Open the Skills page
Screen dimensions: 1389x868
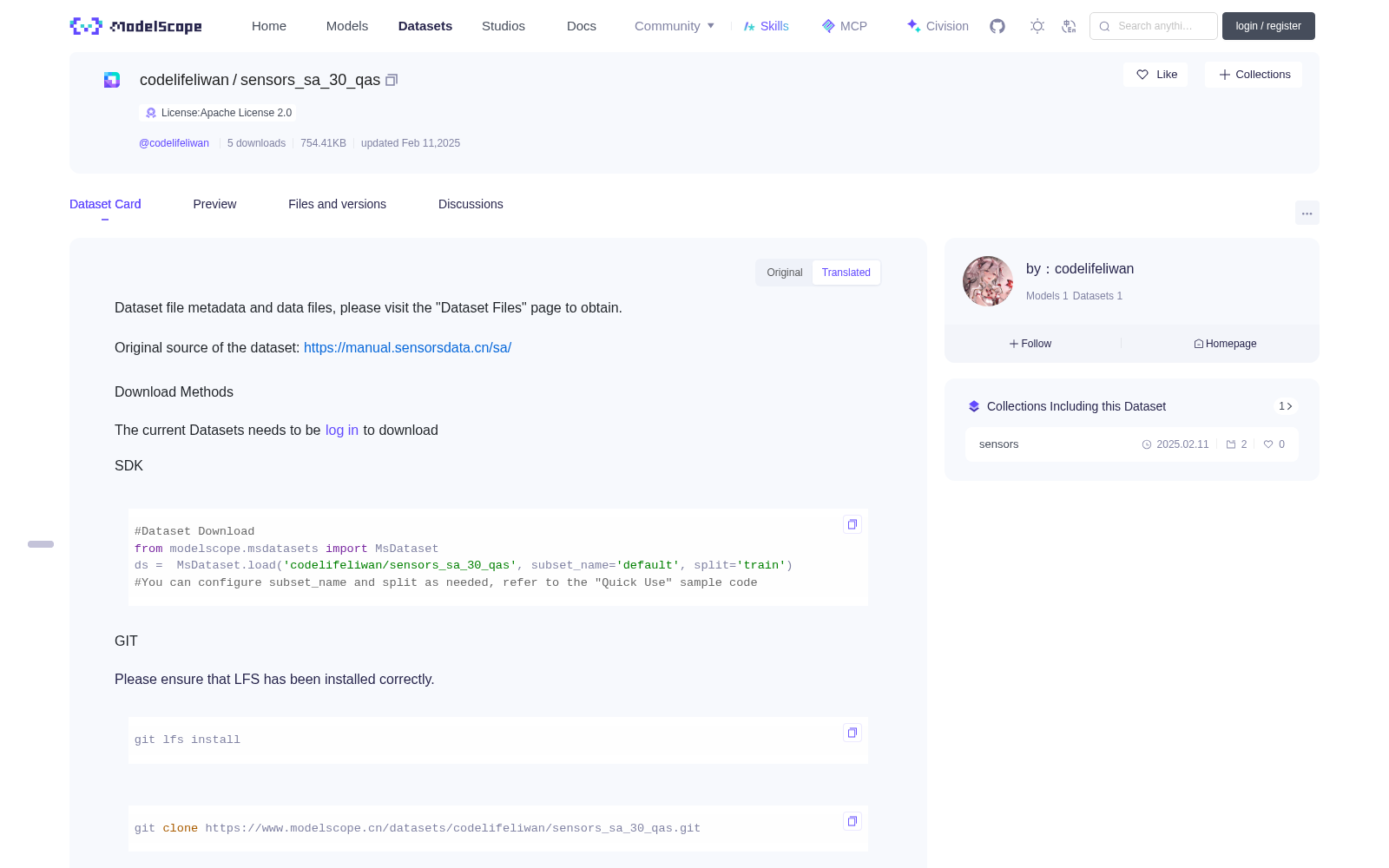[x=766, y=26]
